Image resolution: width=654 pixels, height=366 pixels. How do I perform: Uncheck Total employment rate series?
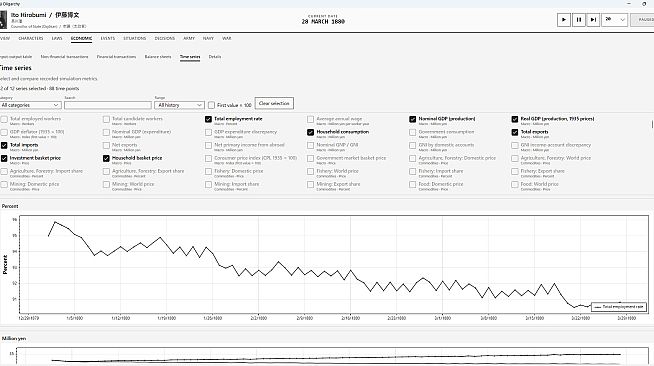(209, 120)
